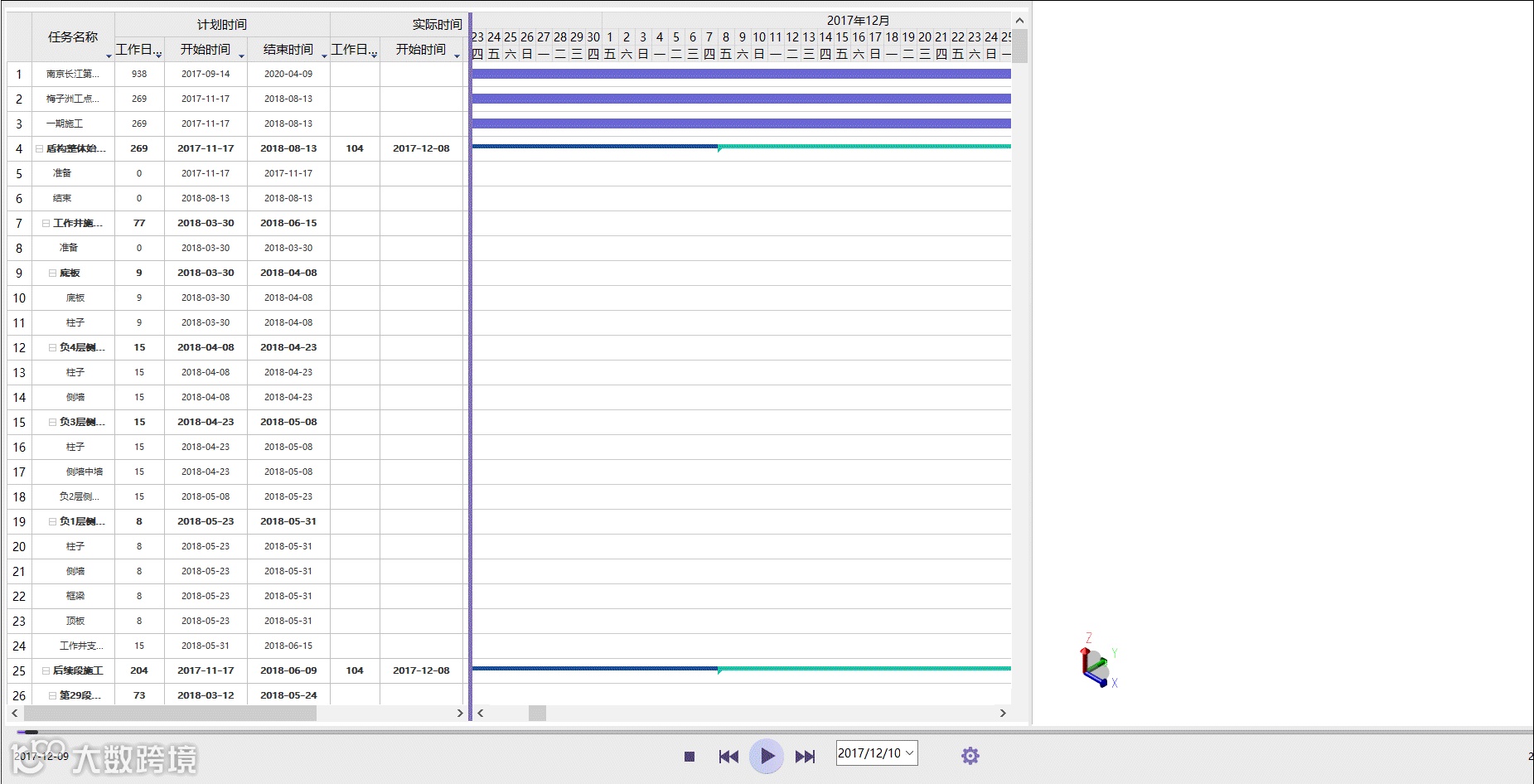Open settings via the gear icon

pyautogui.click(x=970, y=756)
